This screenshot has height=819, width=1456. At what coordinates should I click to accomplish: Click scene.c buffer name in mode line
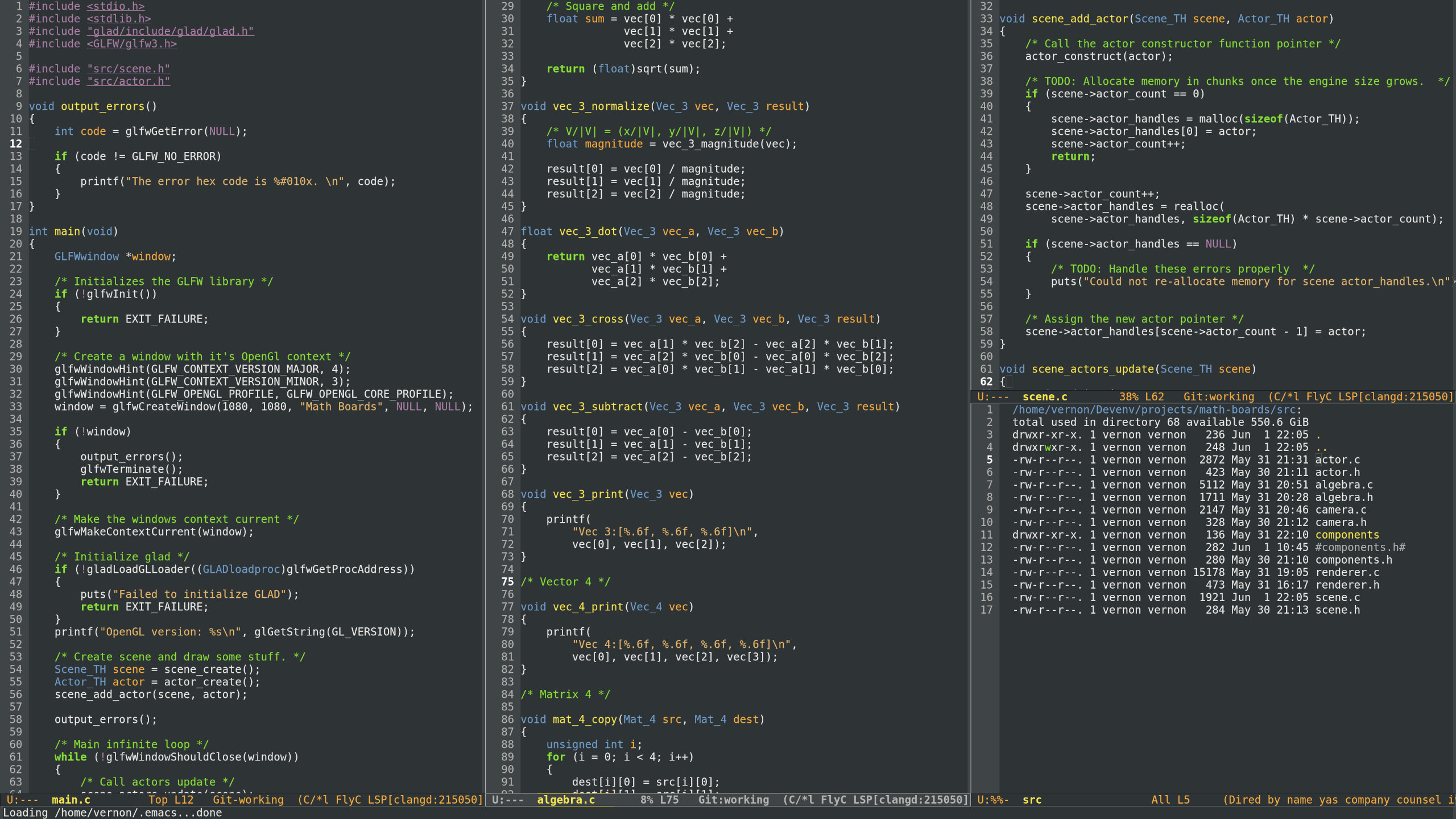(1044, 397)
